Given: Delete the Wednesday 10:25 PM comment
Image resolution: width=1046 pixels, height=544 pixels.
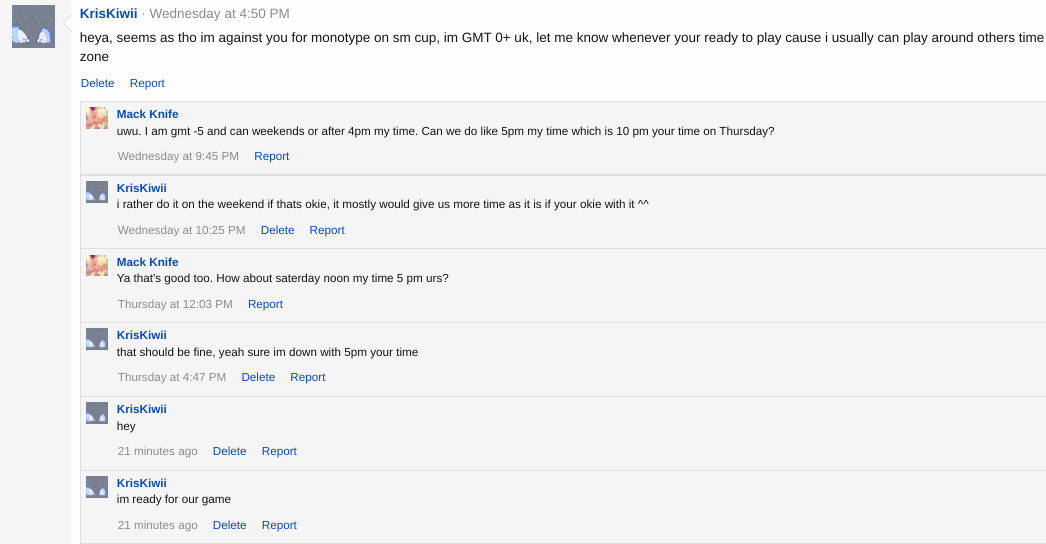Looking at the screenshot, I should (x=278, y=230).
